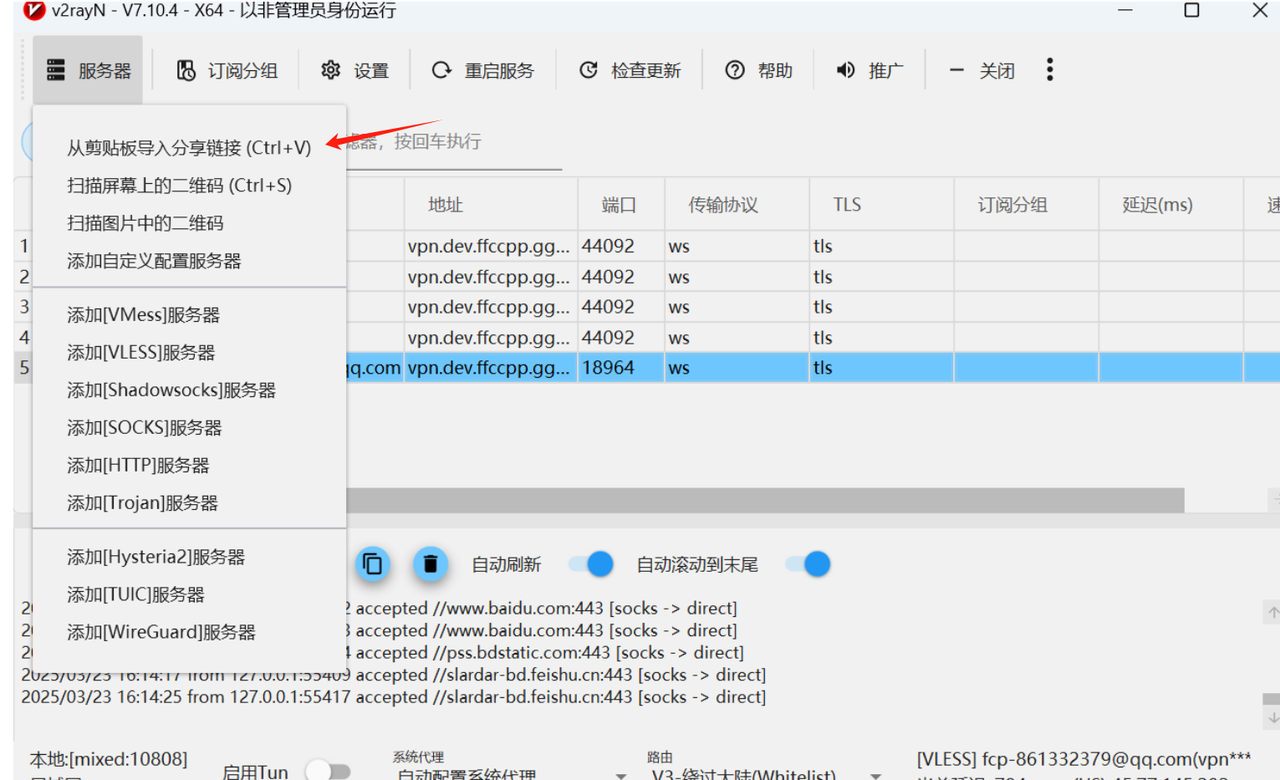Click the 16:14:25 slardar-bd.feishu.cn log line

[x=394, y=697]
